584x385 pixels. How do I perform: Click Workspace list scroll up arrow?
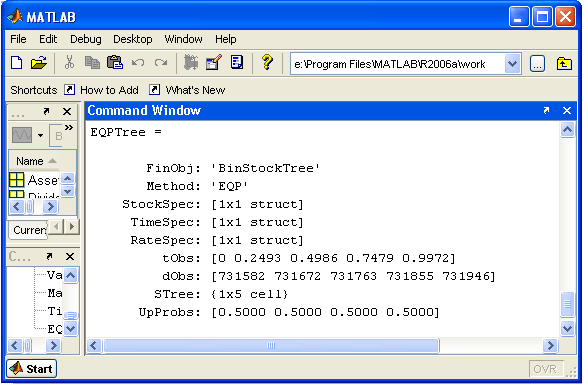pos(67,179)
